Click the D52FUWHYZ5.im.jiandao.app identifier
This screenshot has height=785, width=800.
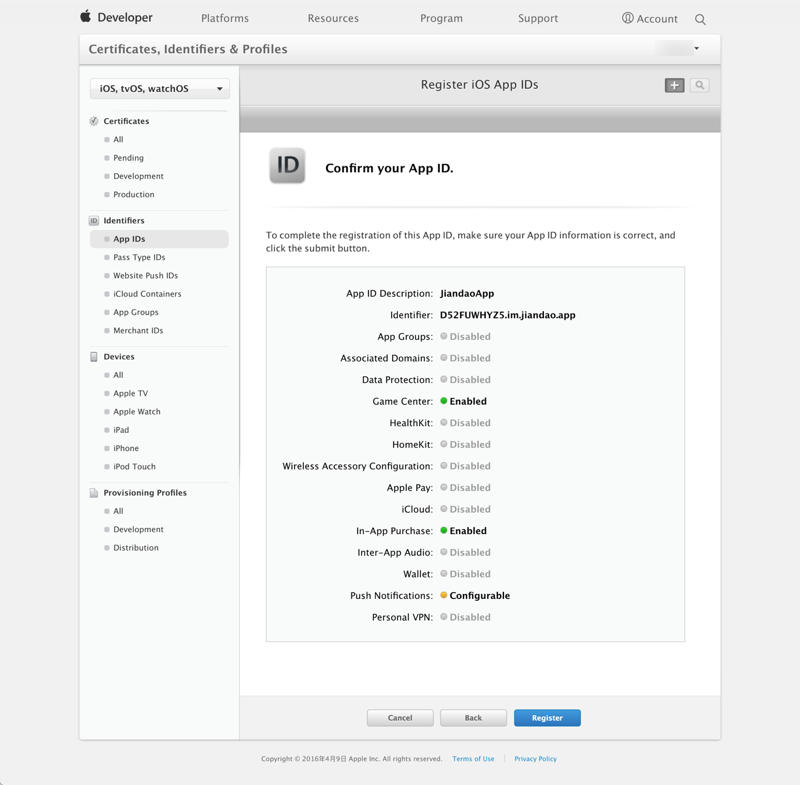tap(508, 315)
